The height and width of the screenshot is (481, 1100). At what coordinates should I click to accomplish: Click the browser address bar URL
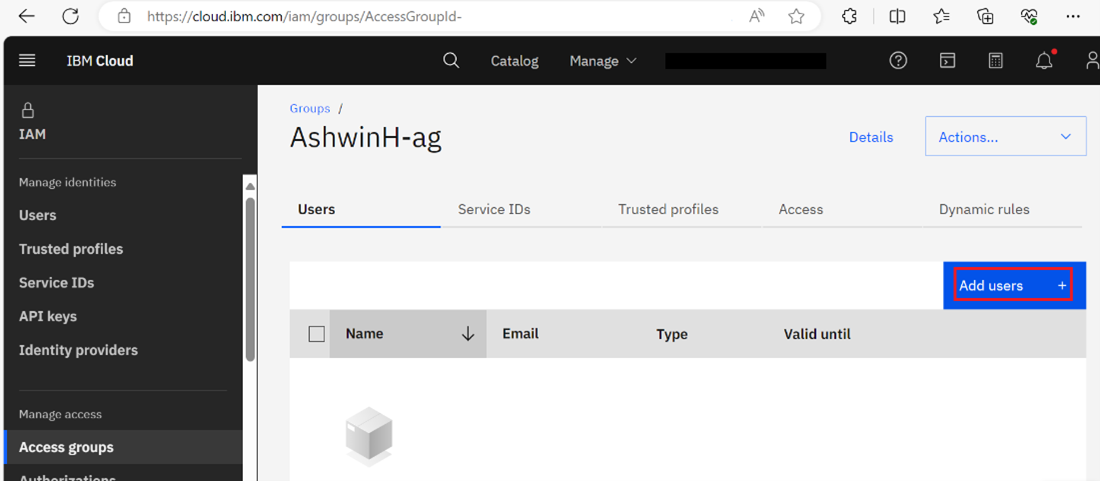304,17
